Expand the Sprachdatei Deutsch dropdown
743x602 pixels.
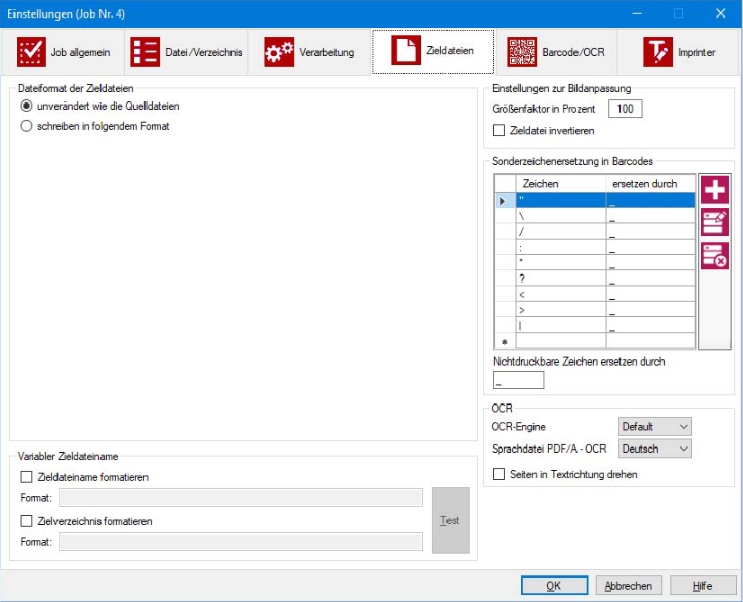[654, 448]
